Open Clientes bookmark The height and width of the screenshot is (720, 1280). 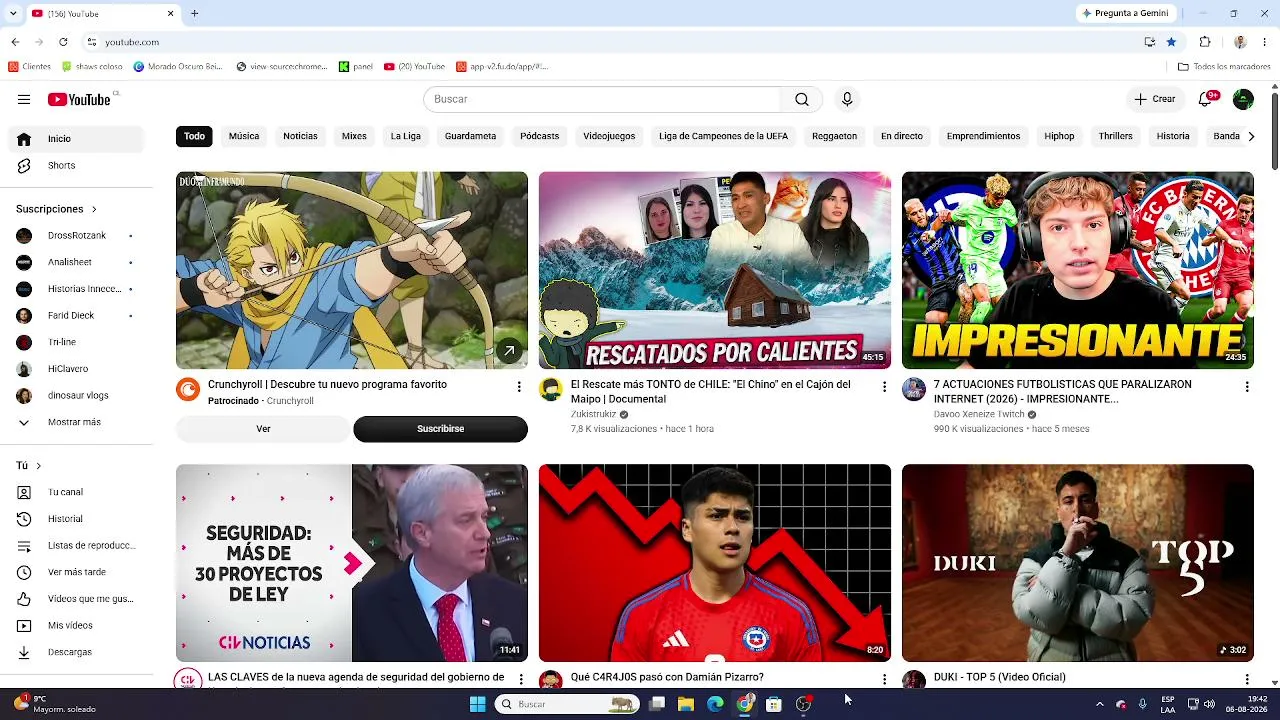(29, 67)
